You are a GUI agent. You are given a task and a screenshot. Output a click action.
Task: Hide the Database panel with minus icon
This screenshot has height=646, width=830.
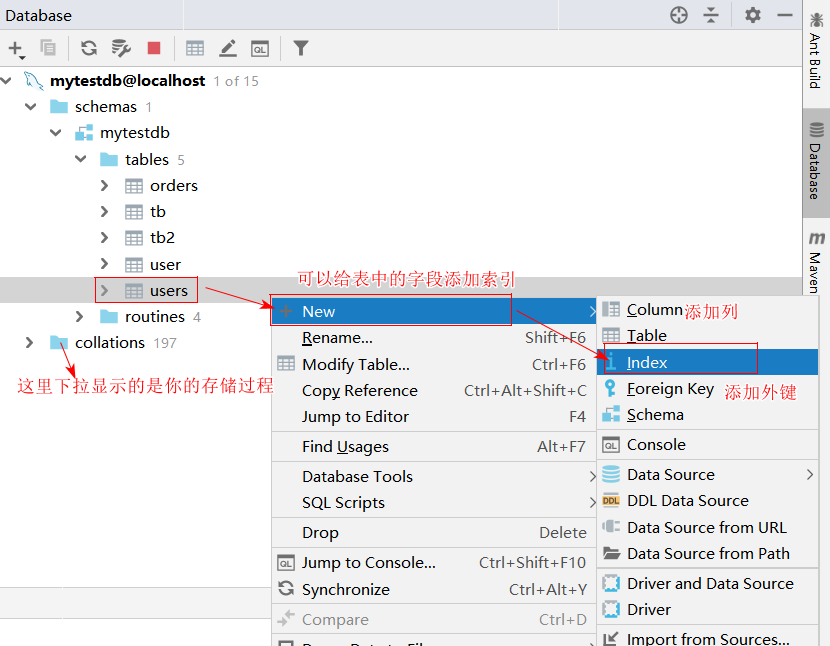tap(784, 15)
